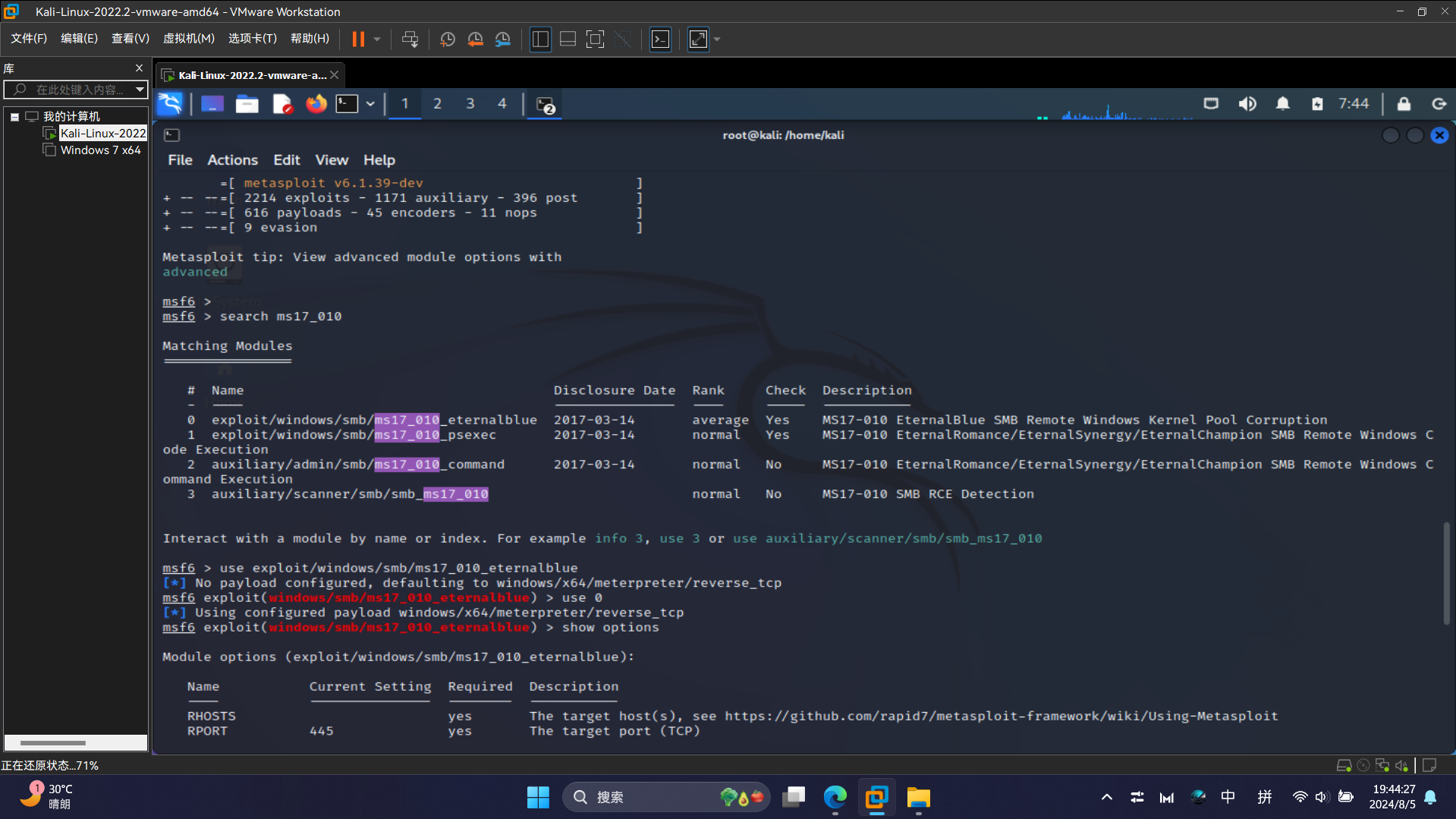Viewport: 1456px width, 819px height.
Task: Click the stretch guest display icon
Action: pyautogui.click(x=698, y=39)
